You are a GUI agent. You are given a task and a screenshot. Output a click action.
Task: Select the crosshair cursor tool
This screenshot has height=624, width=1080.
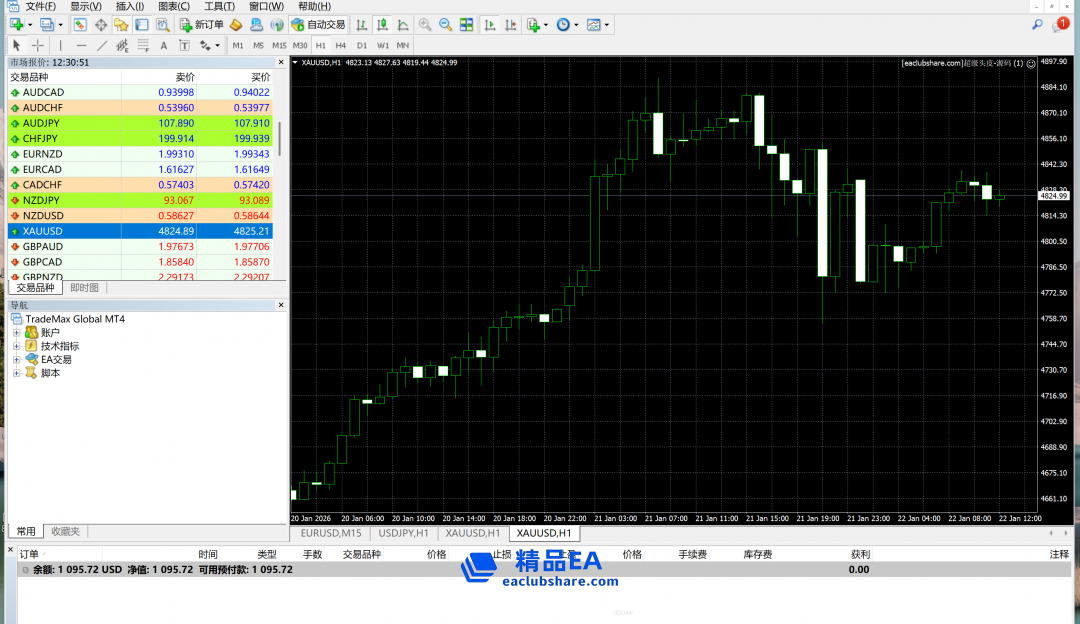point(38,45)
